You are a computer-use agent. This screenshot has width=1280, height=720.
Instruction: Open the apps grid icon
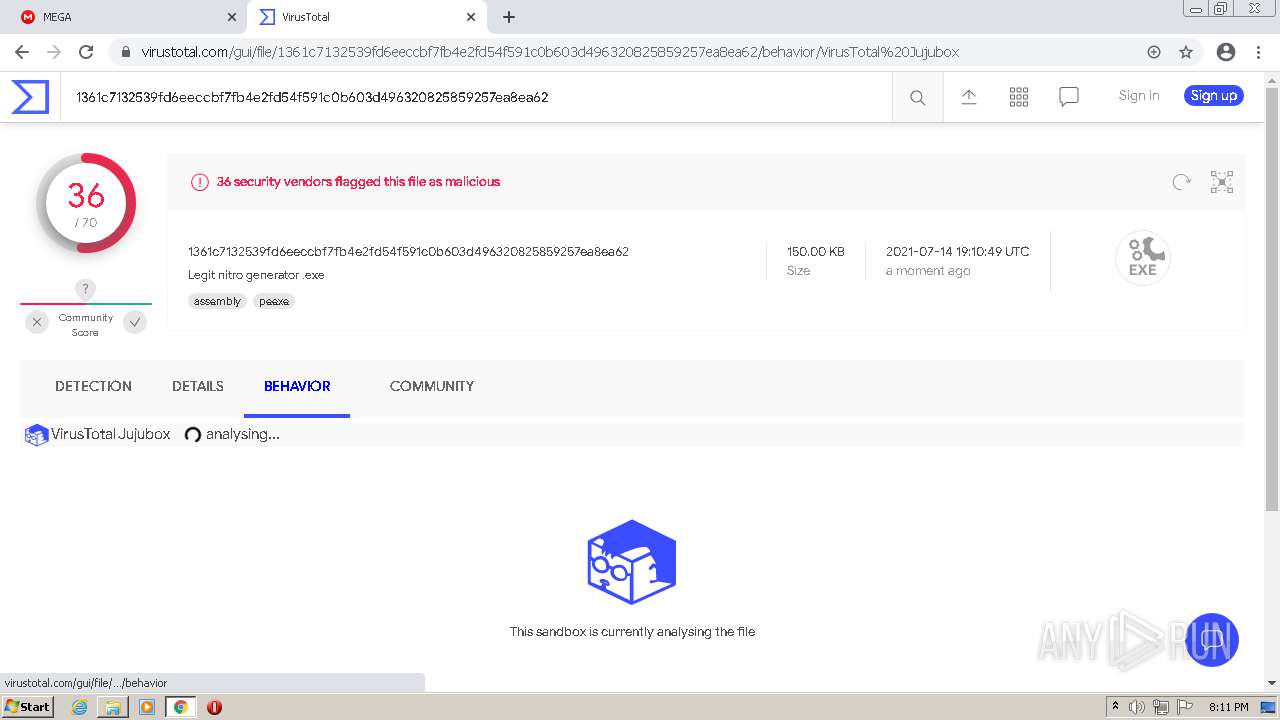point(1019,97)
